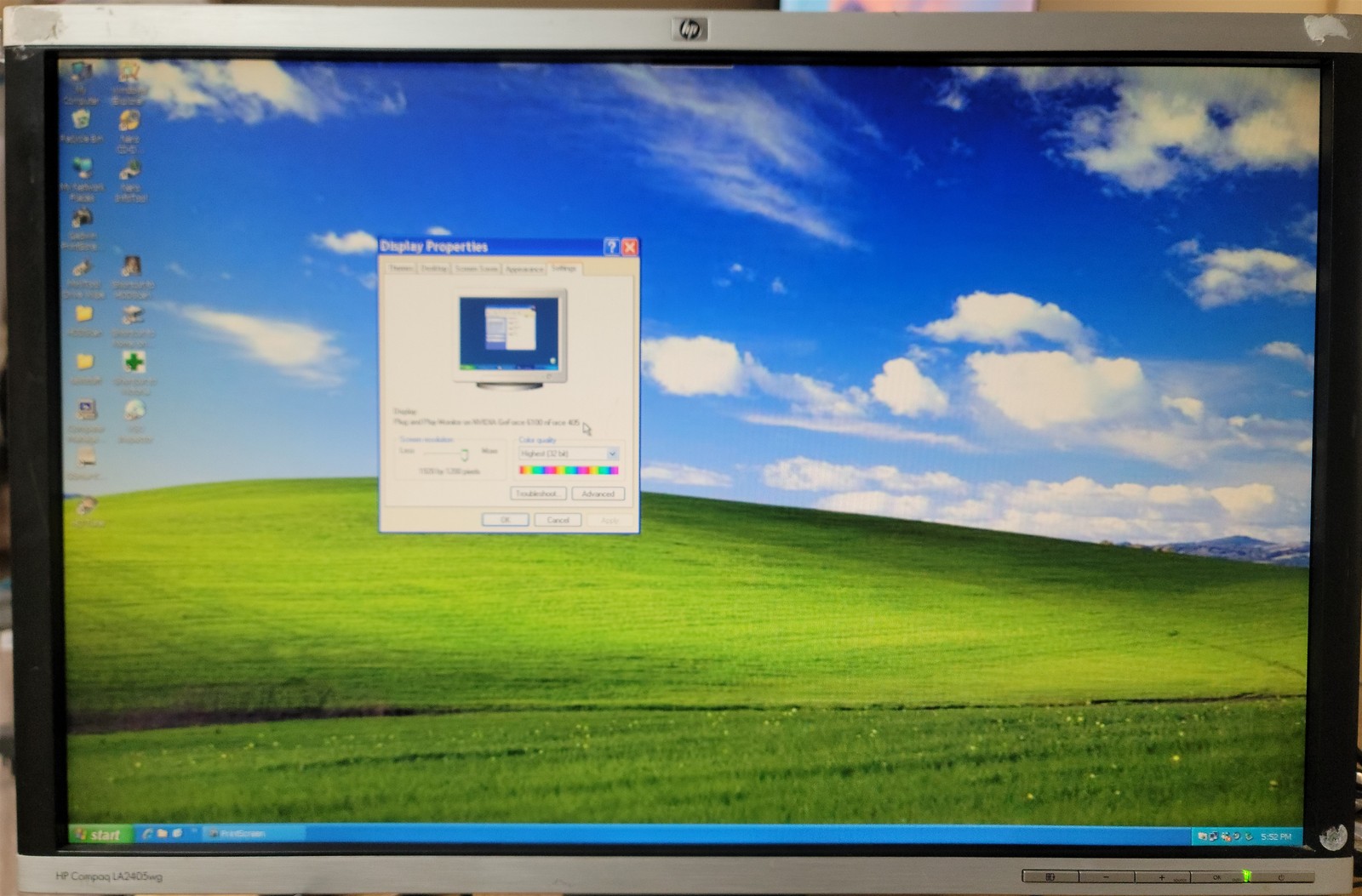Viewport: 1362px width, 896px height.
Task: Click the 5:52 PM taskbar clock
Action: point(1275,836)
